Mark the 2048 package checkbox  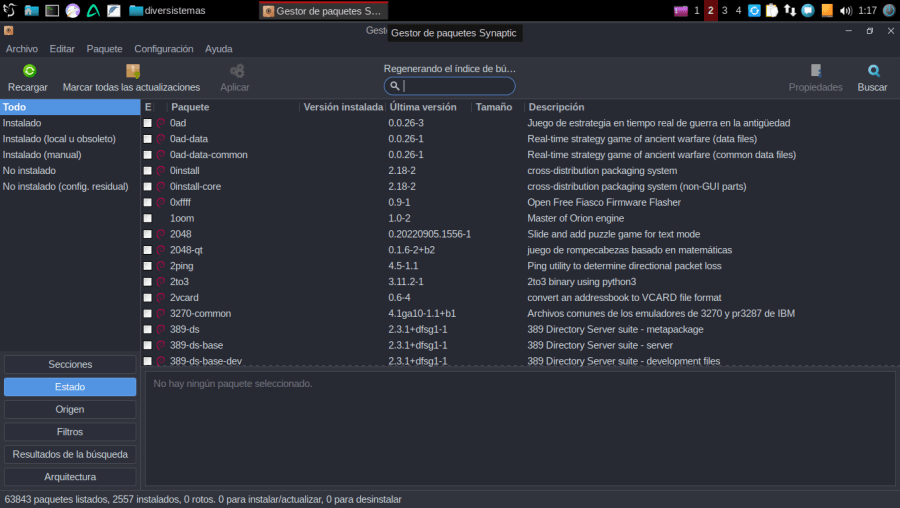tap(148, 234)
